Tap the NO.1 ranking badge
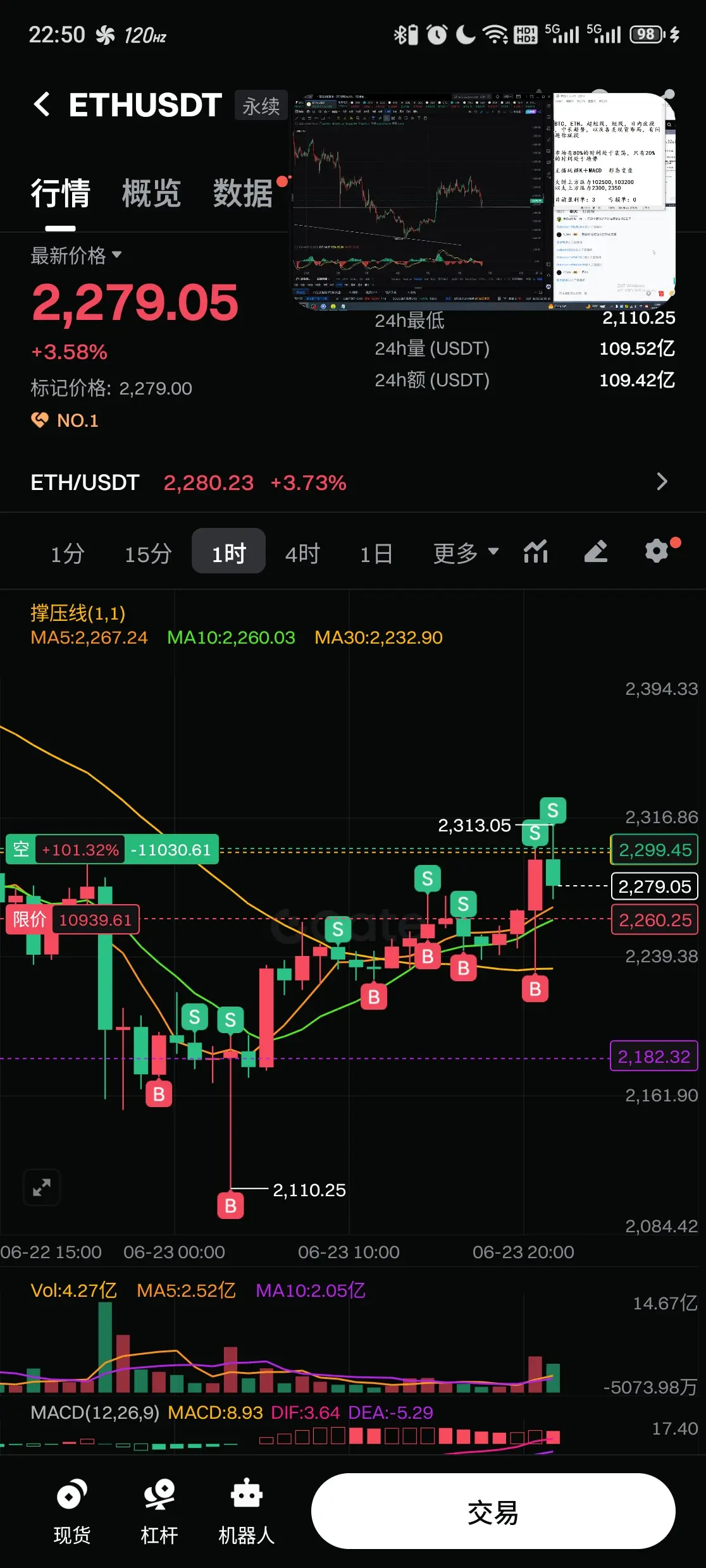This screenshot has width=706, height=1568. [65, 420]
